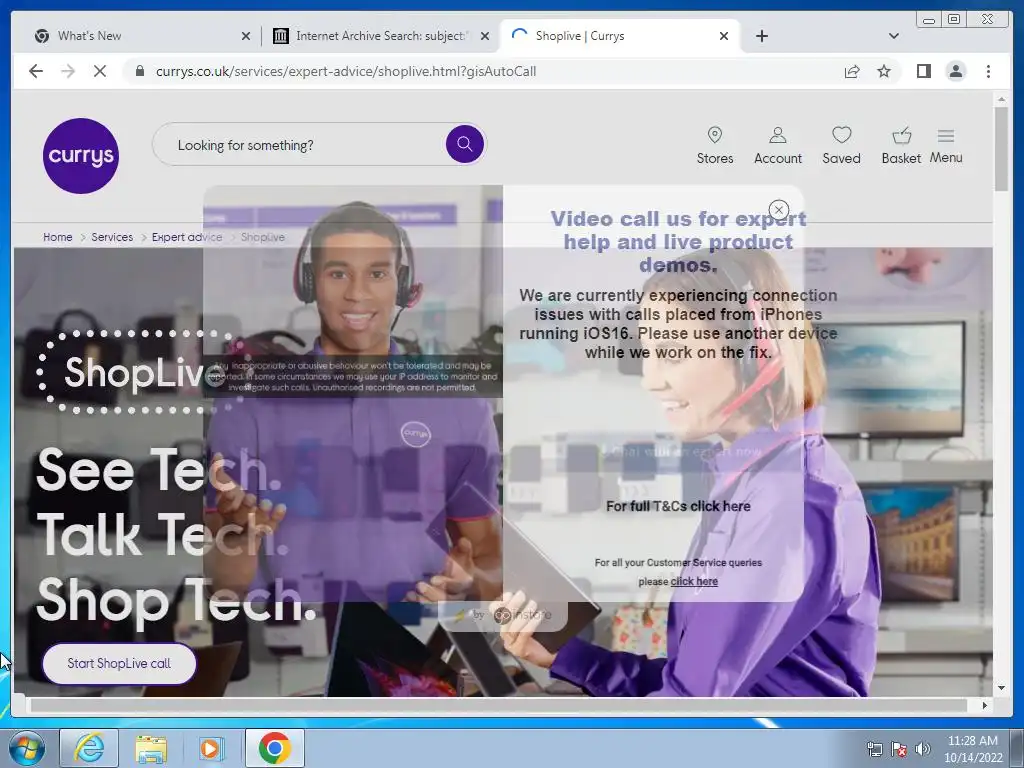This screenshot has height=768, width=1024.
Task: Click the horizontal scrollbar right arrow
Action: click(x=985, y=705)
